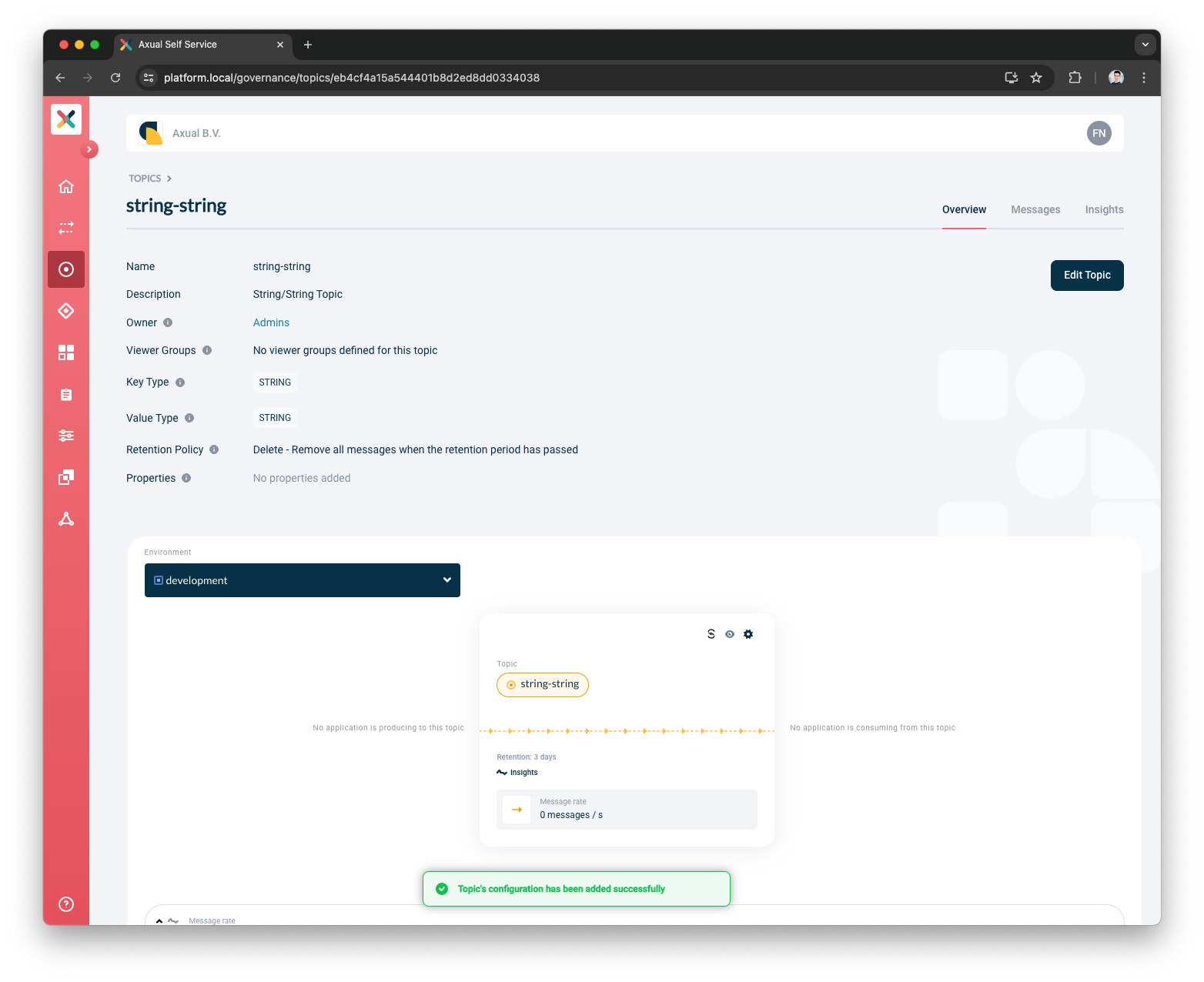Viewport: 1204px width, 982px height.
Task: Click the settings sliders icon in the sidebar
Action: click(x=66, y=436)
